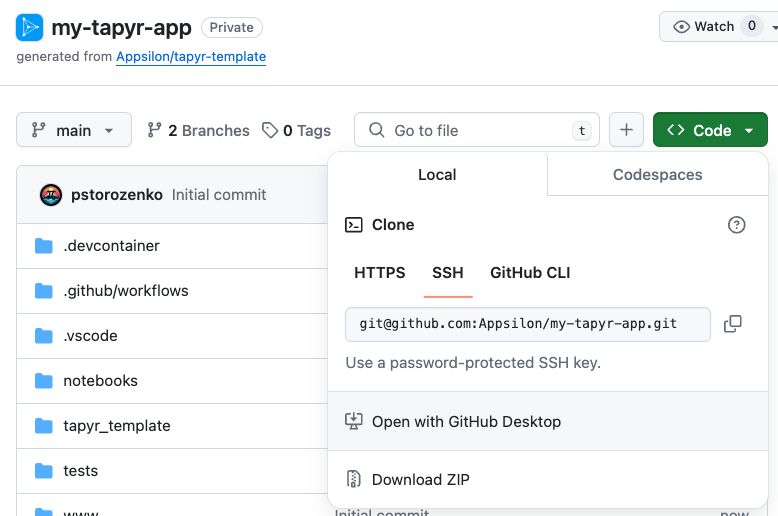Open the .vscode folder name
778x516 pixels.
point(90,336)
